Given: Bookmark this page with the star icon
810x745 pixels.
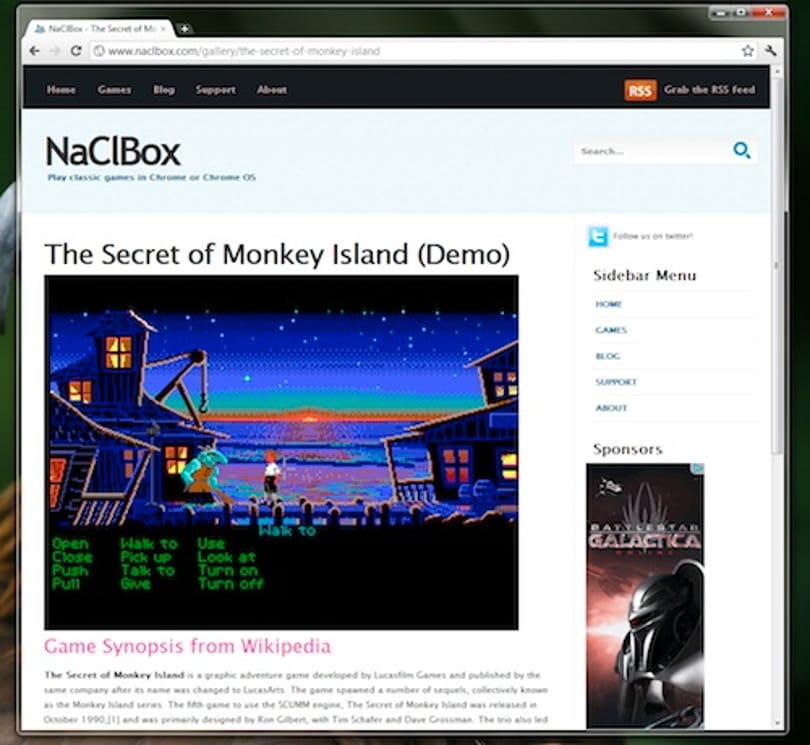Looking at the screenshot, I should (747, 51).
